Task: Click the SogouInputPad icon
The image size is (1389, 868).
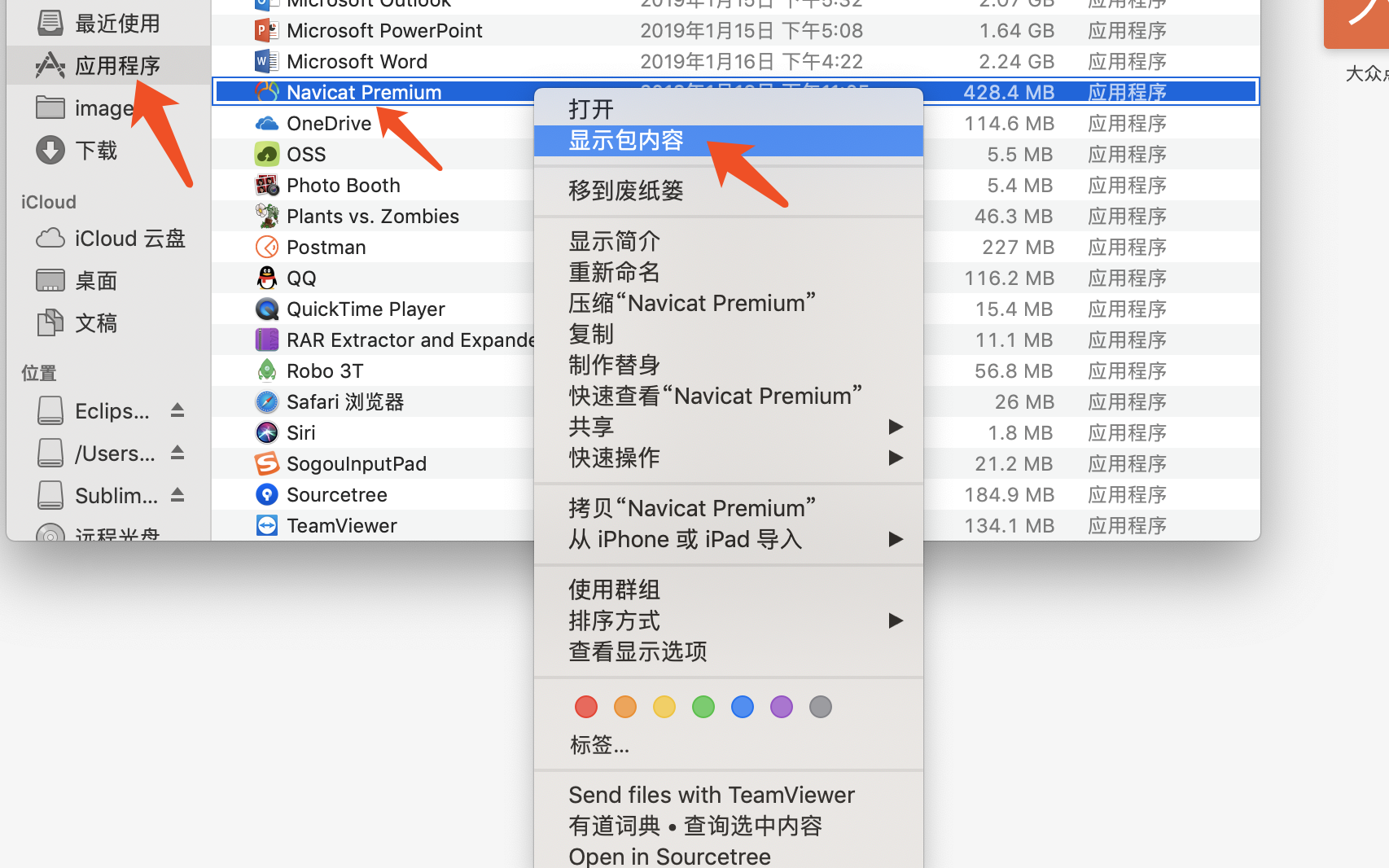Action: pyautogui.click(x=266, y=463)
